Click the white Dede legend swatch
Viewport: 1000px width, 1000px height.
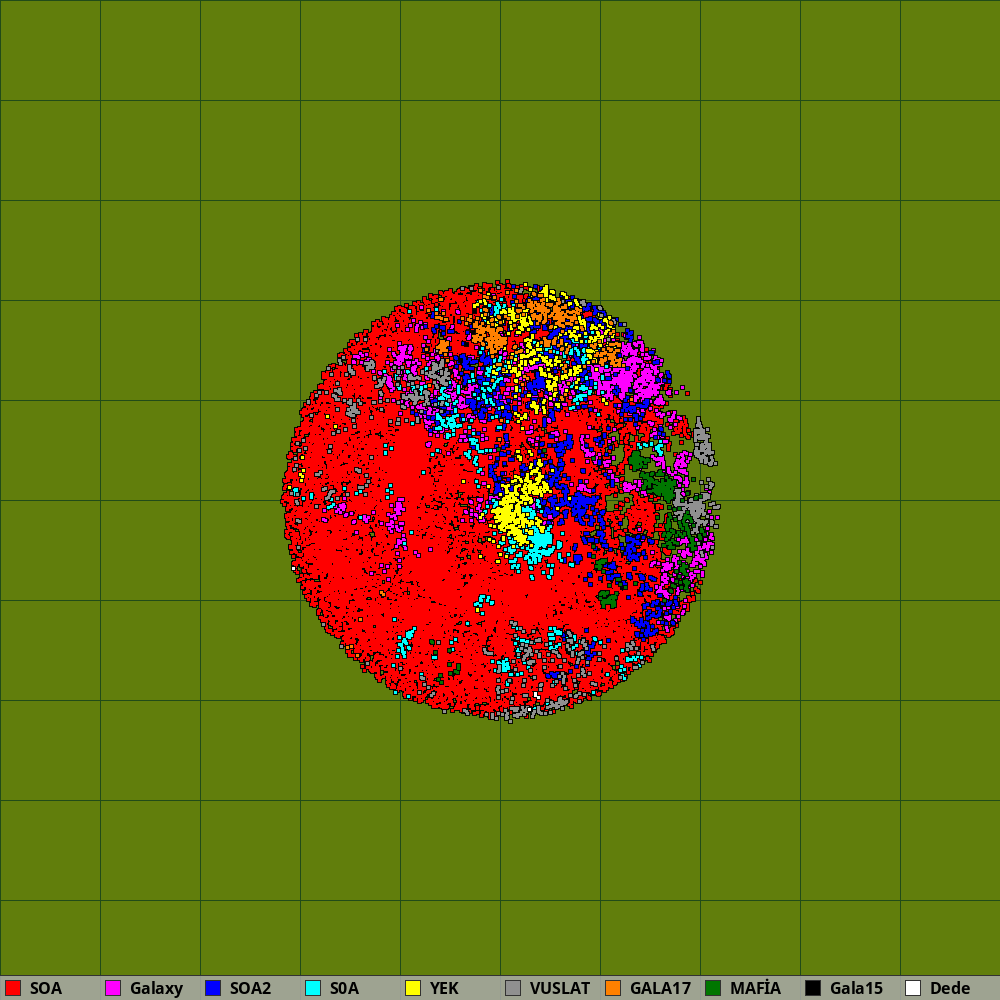click(913, 988)
